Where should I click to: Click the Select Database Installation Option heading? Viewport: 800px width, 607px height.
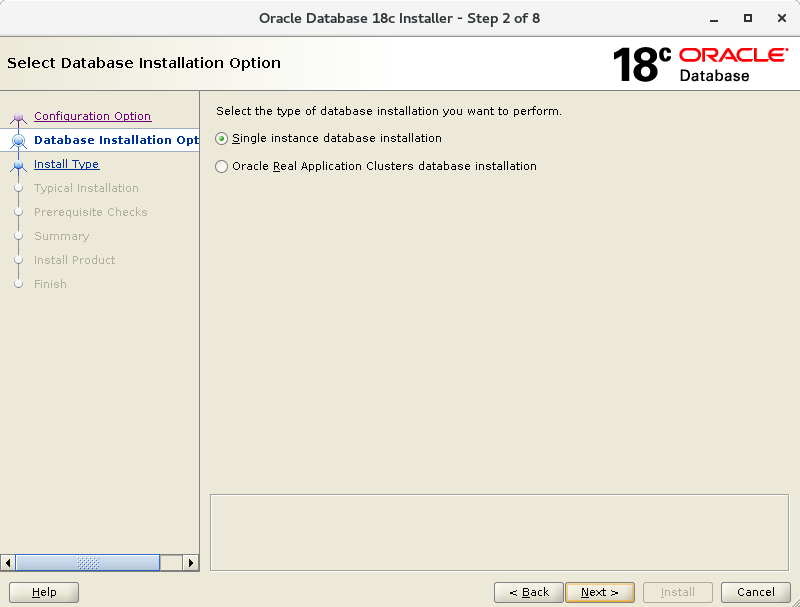tap(144, 63)
